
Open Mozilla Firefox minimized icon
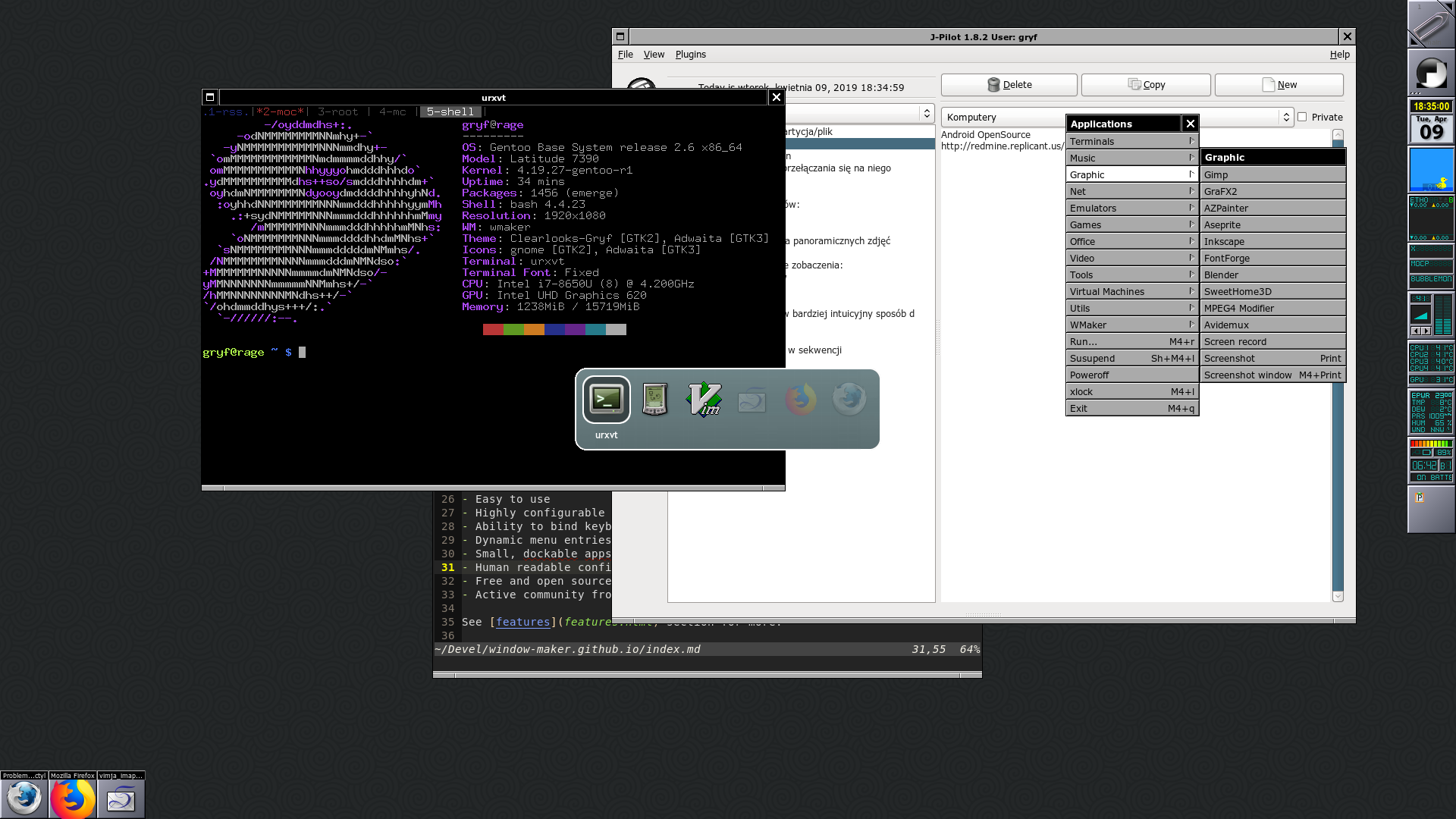point(73,799)
